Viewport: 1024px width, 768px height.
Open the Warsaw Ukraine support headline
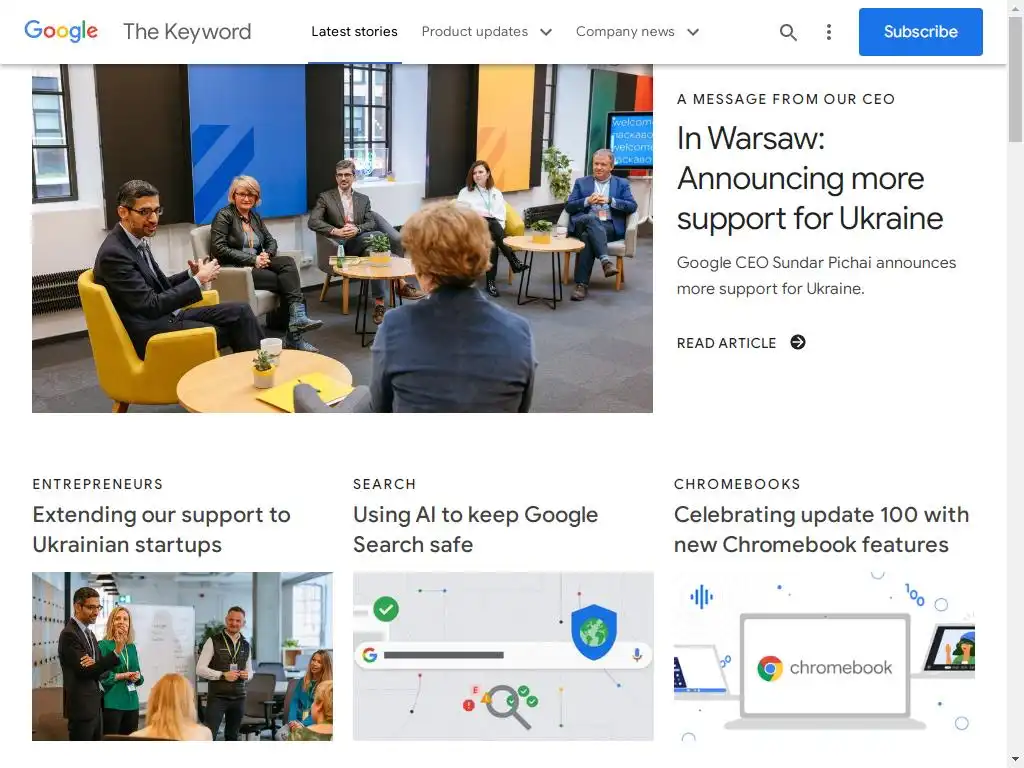pyautogui.click(x=810, y=178)
